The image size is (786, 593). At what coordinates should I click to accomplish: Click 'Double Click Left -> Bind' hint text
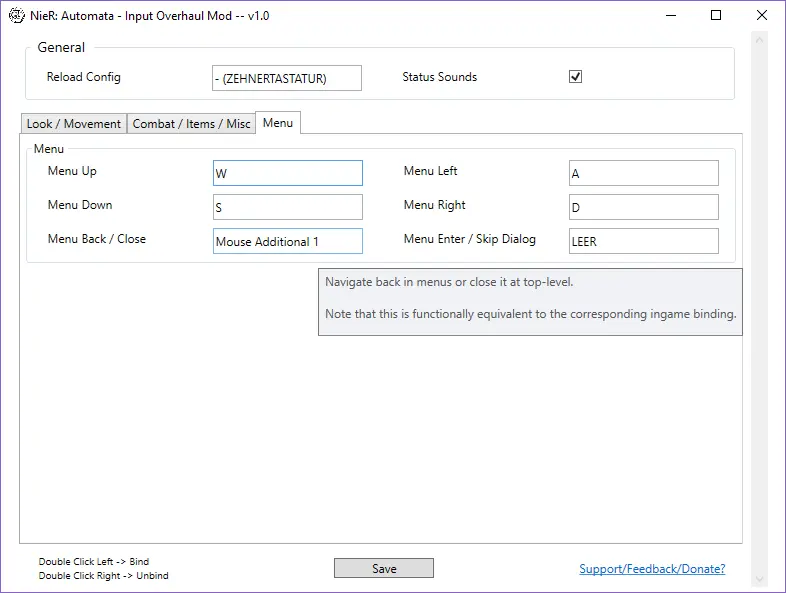(x=94, y=561)
